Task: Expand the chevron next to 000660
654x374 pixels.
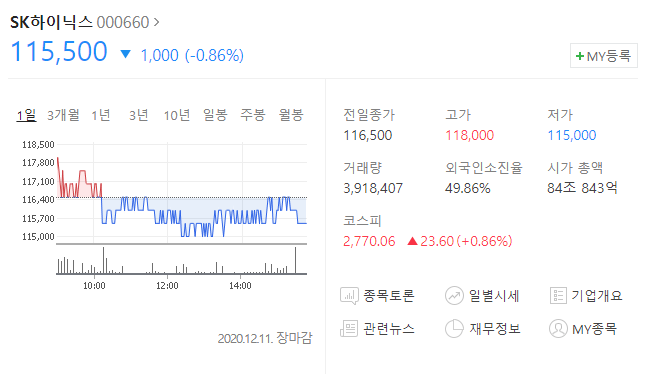Action: click(x=156, y=22)
